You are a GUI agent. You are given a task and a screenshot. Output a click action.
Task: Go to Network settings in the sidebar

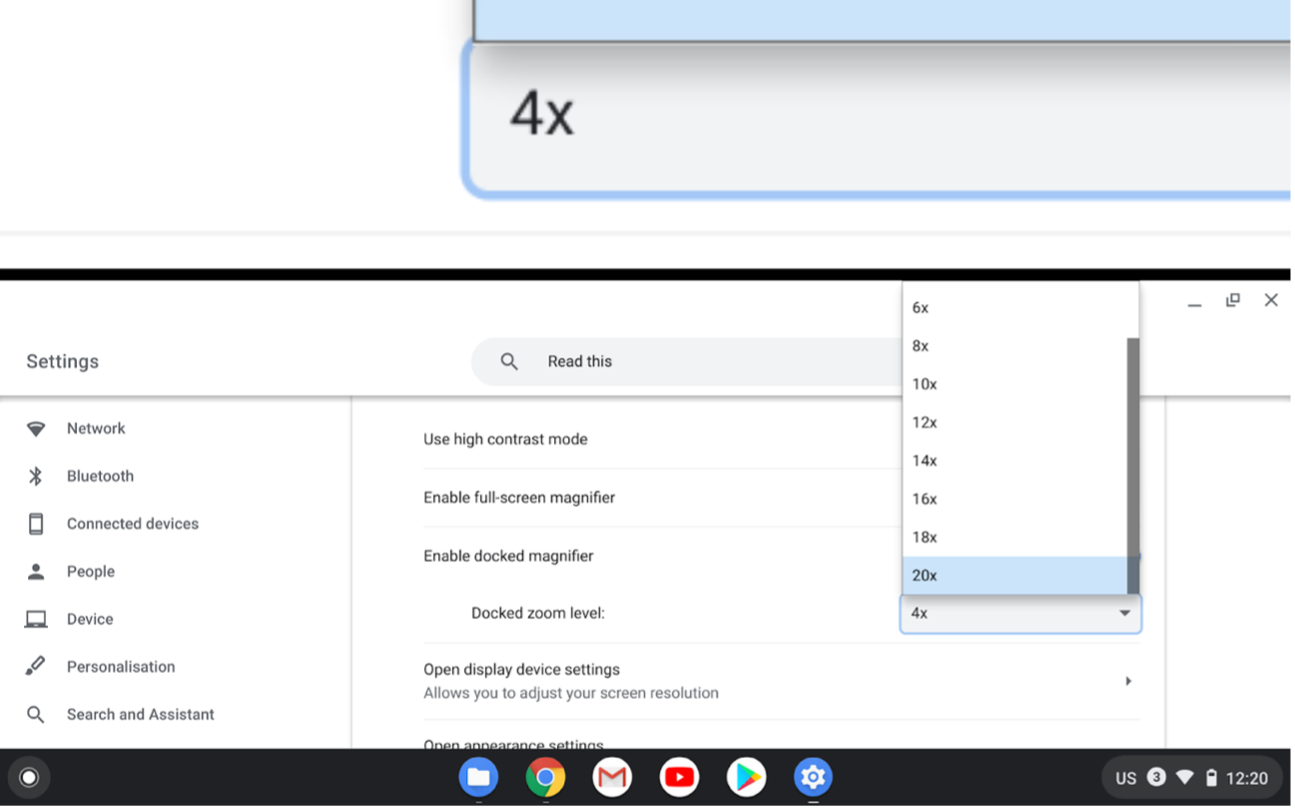pos(96,428)
